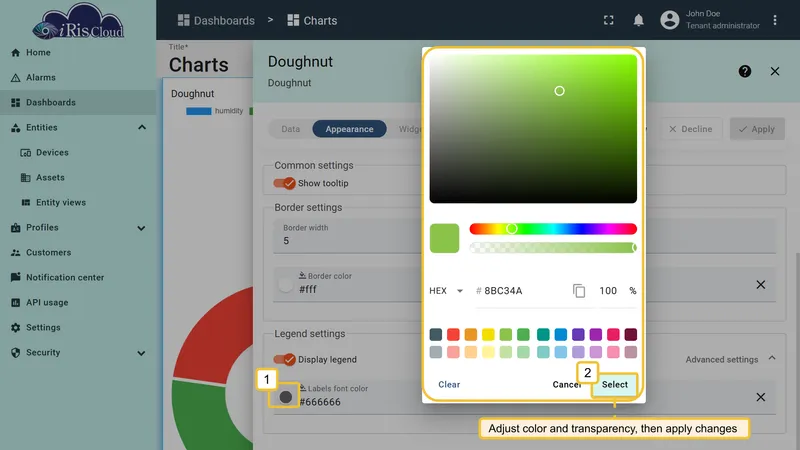Pick the teal preset swatch

coord(543,334)
